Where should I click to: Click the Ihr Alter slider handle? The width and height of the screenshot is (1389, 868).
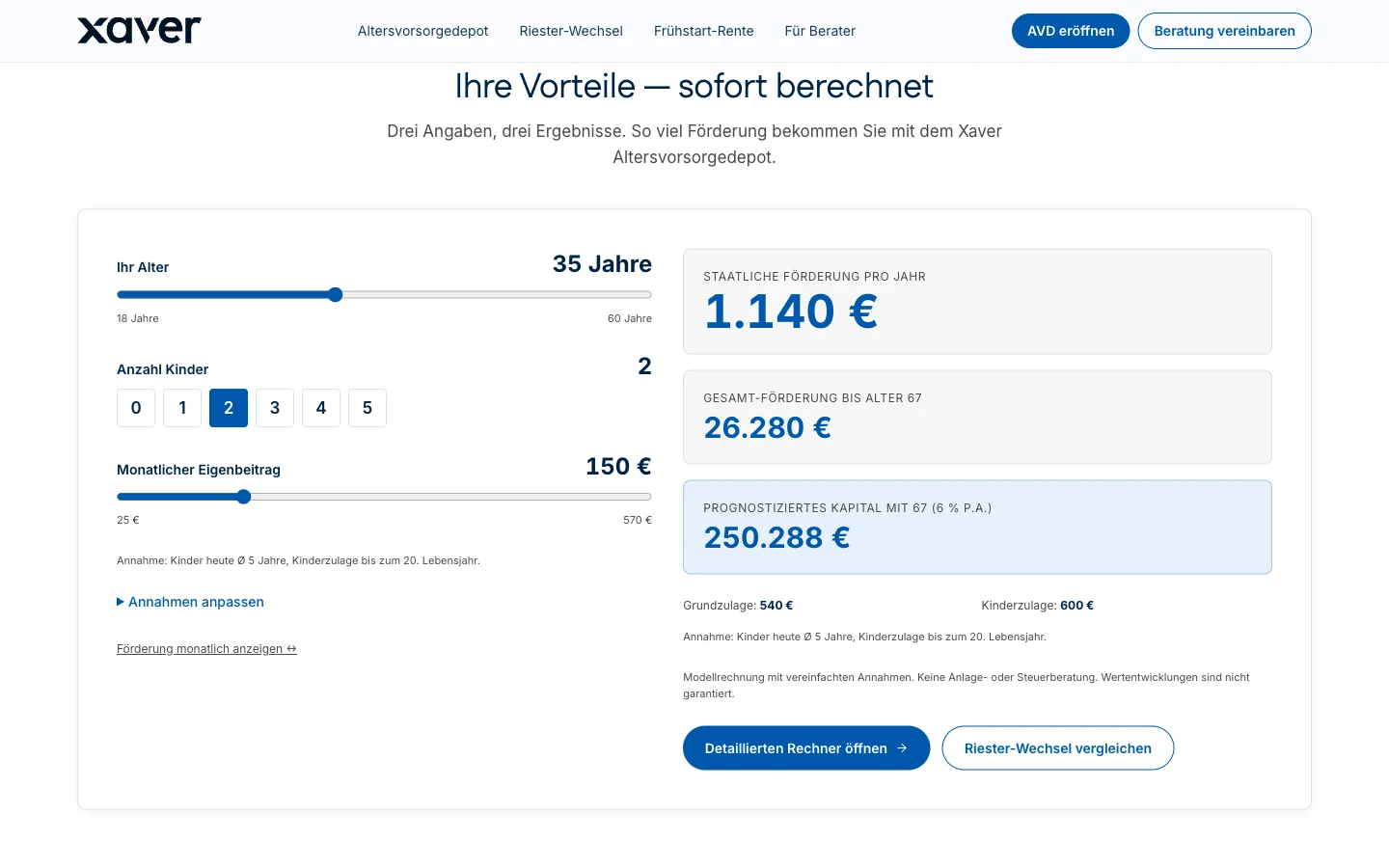(x=335, y=295)
